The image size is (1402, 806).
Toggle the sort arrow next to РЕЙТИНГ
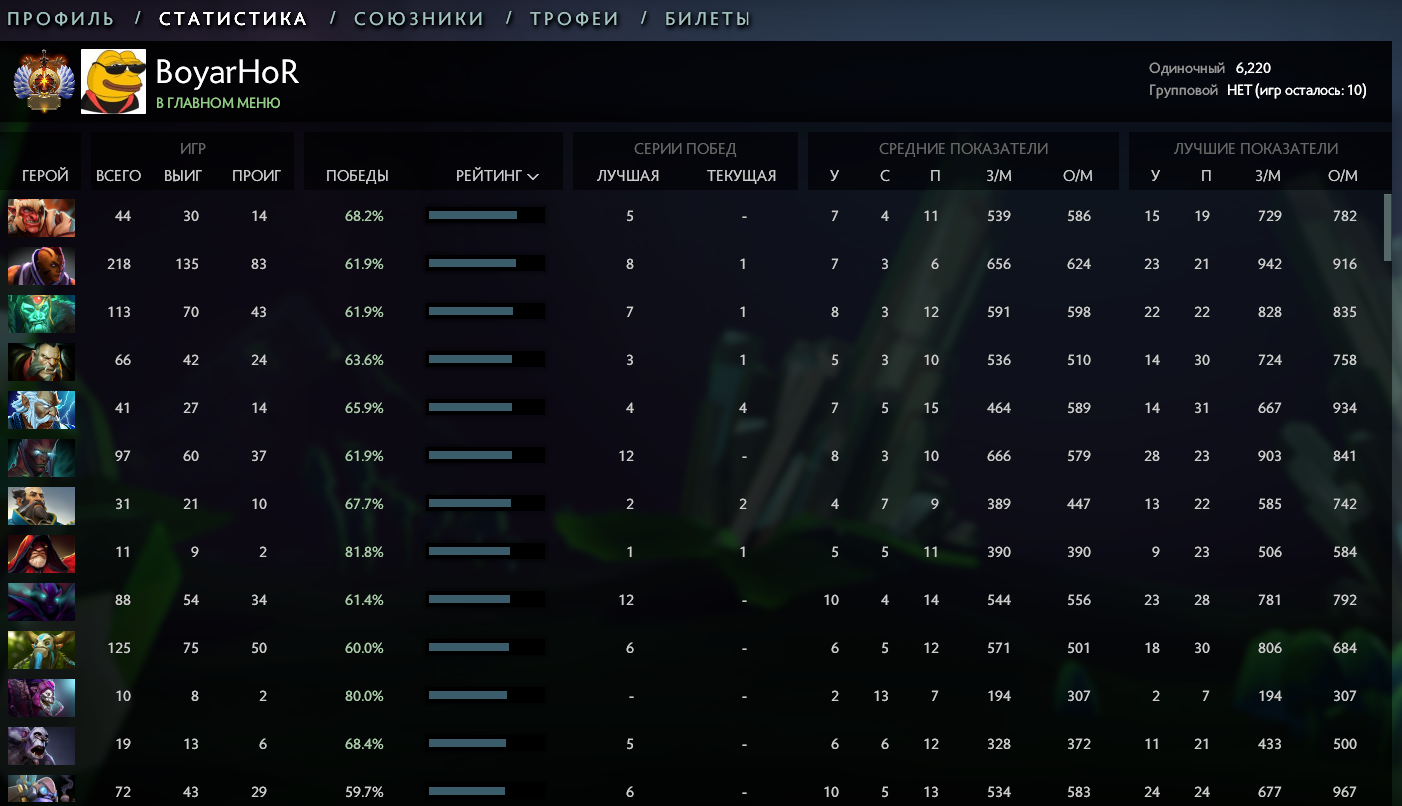(x=533, y=177)
